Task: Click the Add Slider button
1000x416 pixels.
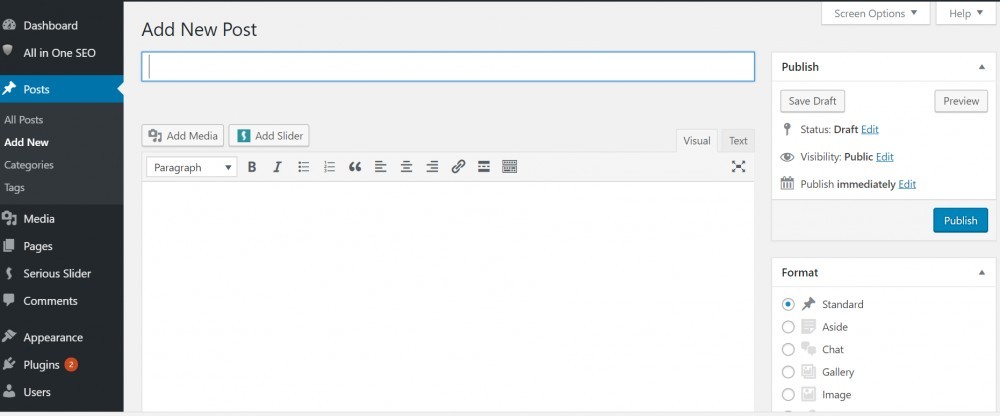Action: point(269,135)
